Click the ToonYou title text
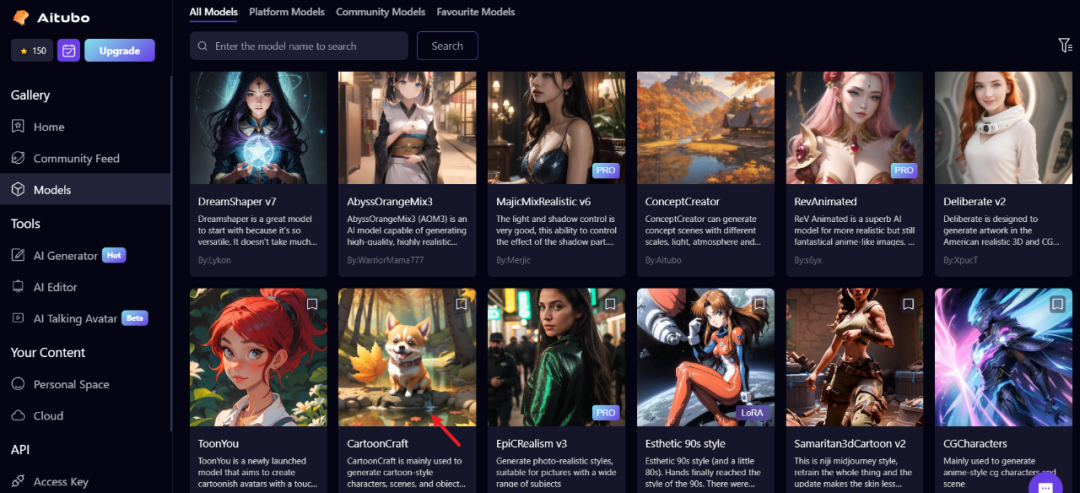This screenshot has width=1080, height=493. coord(218,443)
